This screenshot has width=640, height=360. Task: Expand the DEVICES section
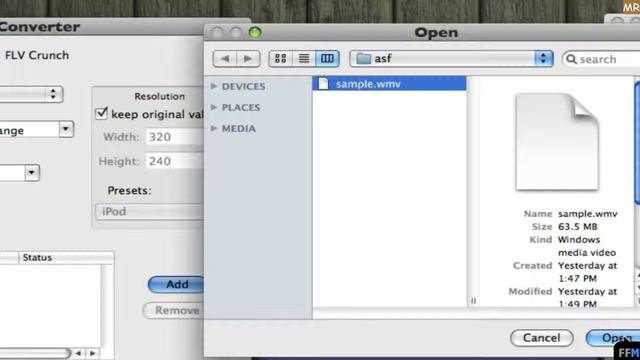214,86
